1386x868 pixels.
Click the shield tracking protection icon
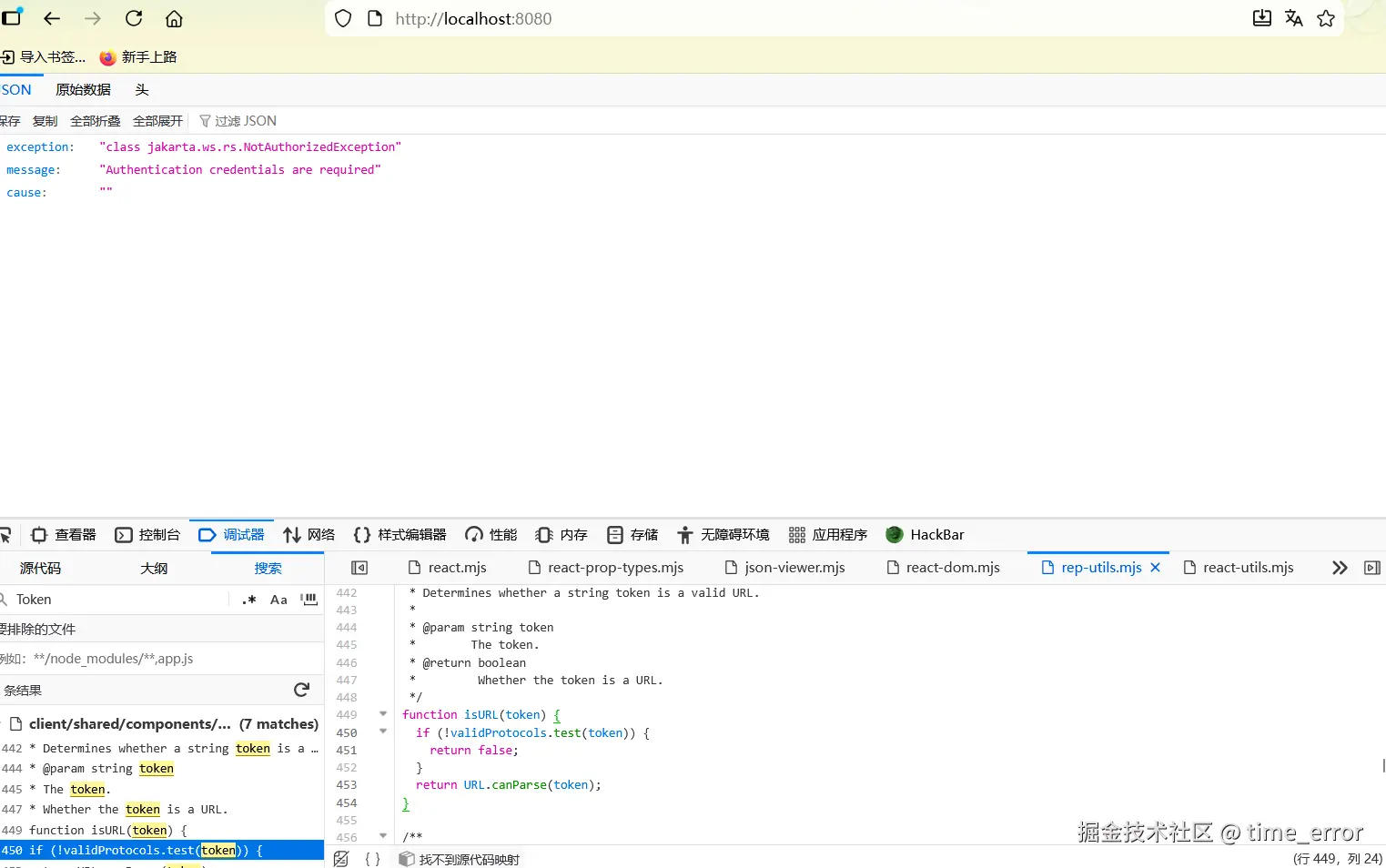pos(342,18)
